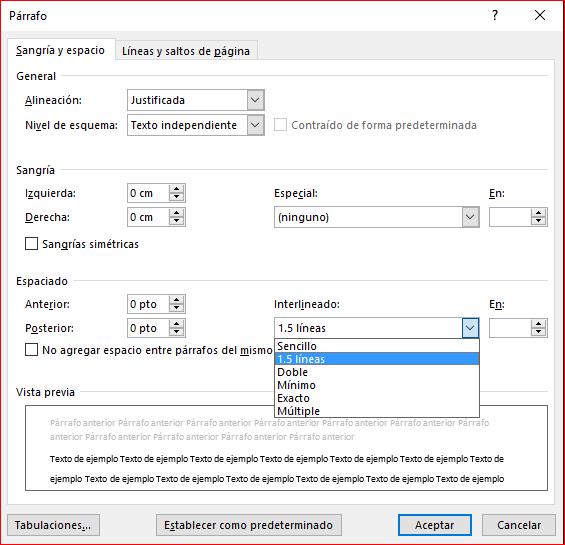The height and width of the screenshot is (545, 565).
Task: Dismiss dialog with Cancelar button
Action: (x=519, y=525)
